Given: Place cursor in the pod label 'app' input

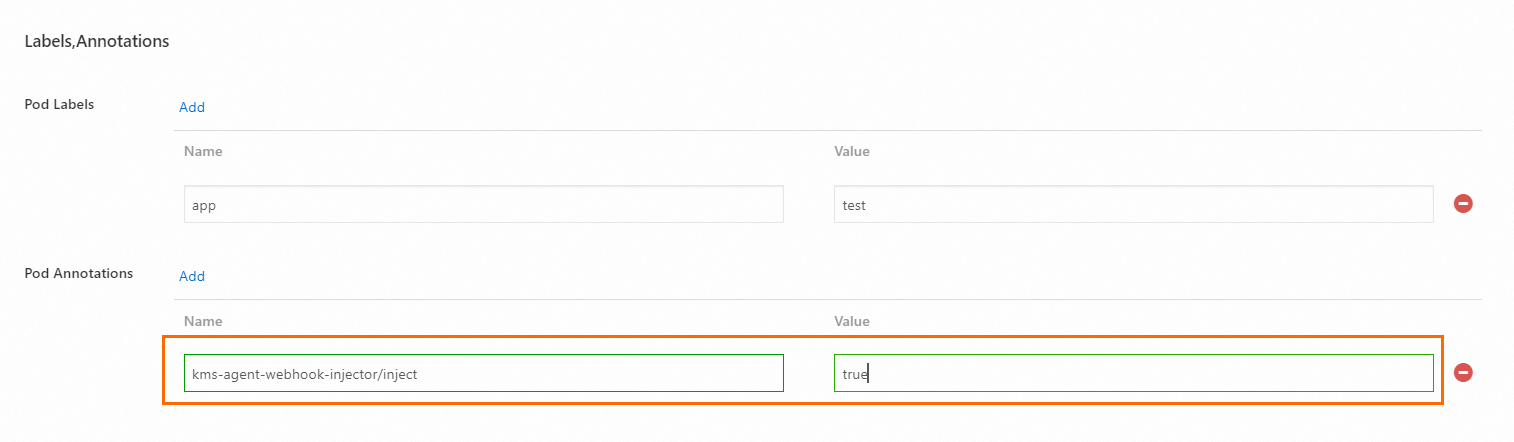Looking at the screenshot, I should point(483,205).
